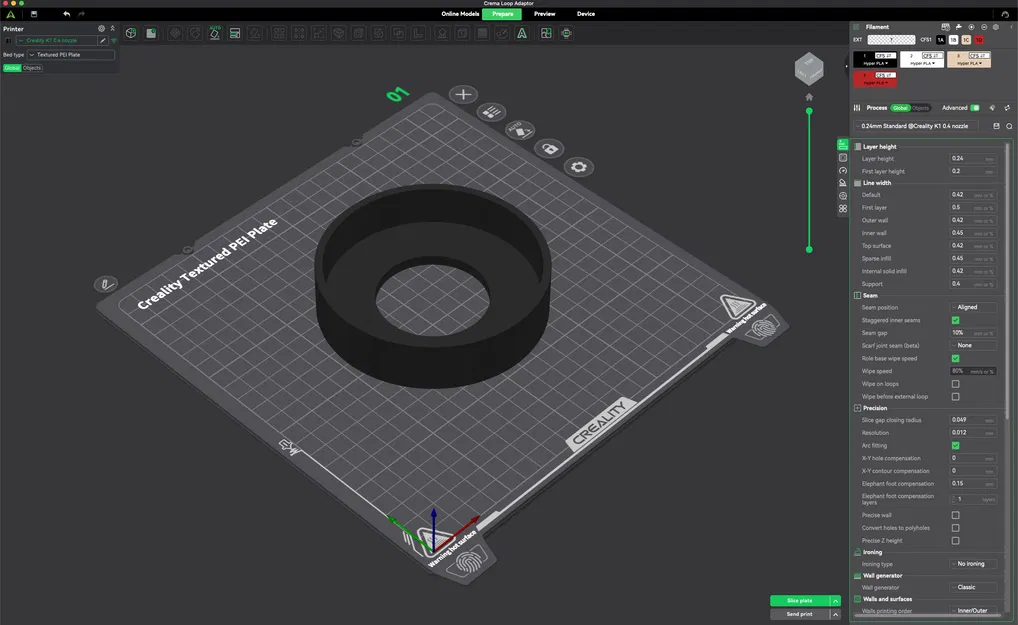Open the CFS device icon in Filament panel

click(x=946, y=27)
